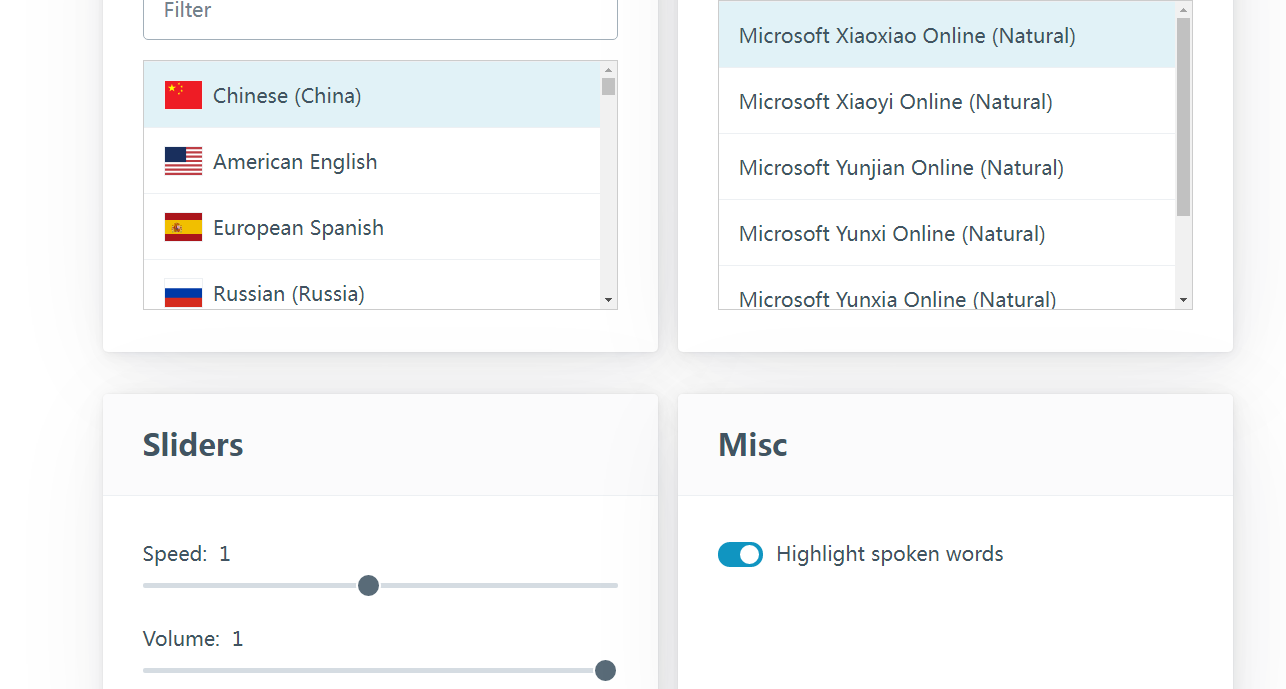The height and width of the screenshot is (689, 1286).
Task: Click the Speed: 1 label
Action: point(187,553)
